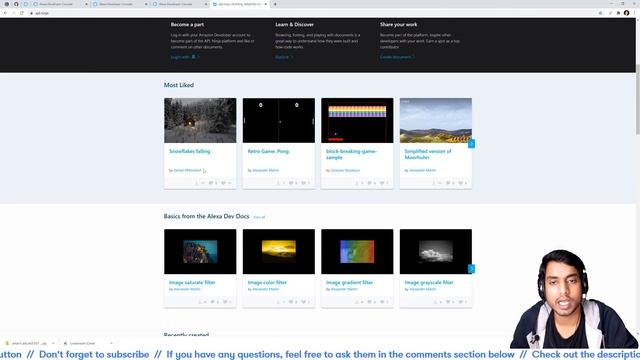The image size is (640, 360).
Task: Open author link under Image color filter
Action: 265,289
